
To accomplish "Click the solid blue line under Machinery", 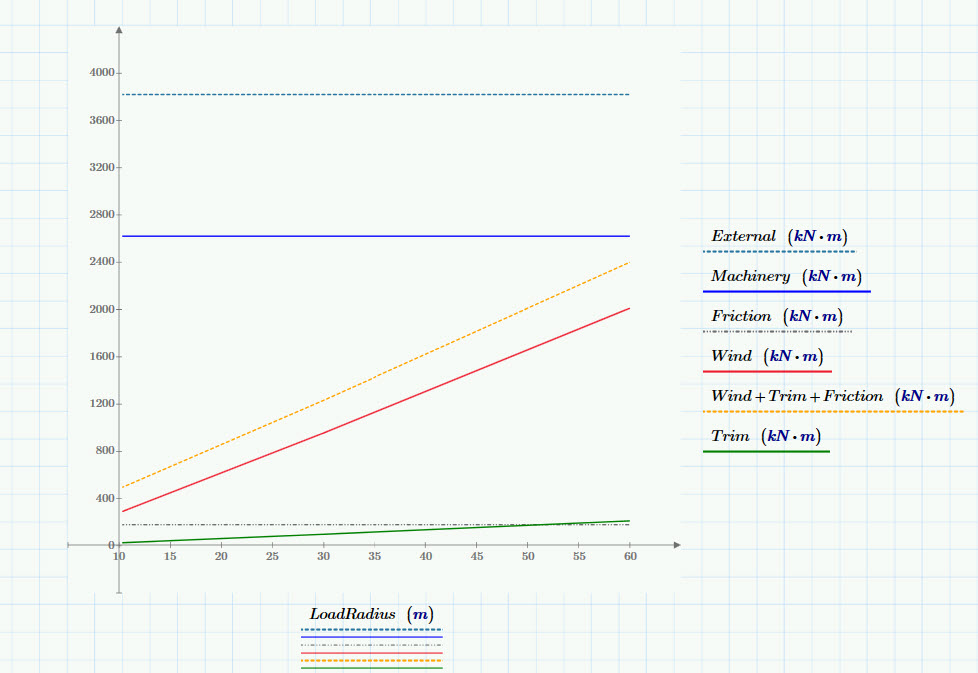I will (x=787, y=291).
